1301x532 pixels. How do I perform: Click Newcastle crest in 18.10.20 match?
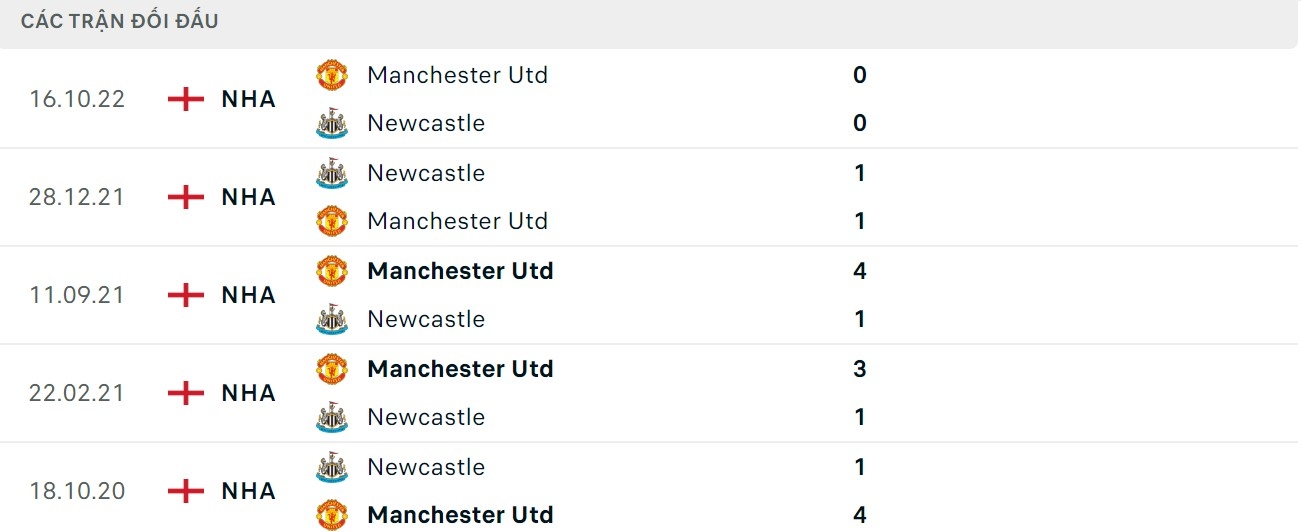coord(332,467)
